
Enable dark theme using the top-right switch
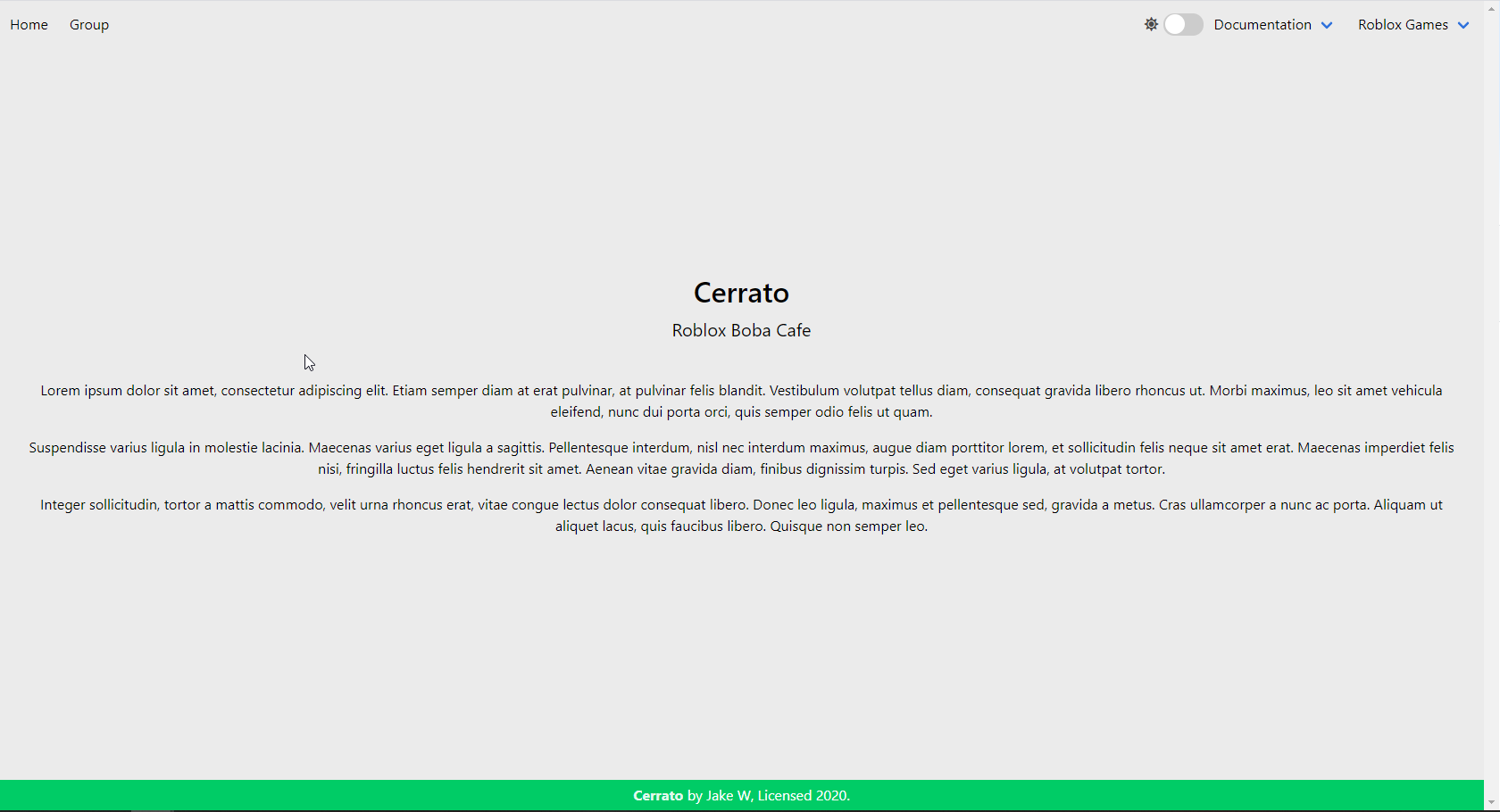[1184, 24]
